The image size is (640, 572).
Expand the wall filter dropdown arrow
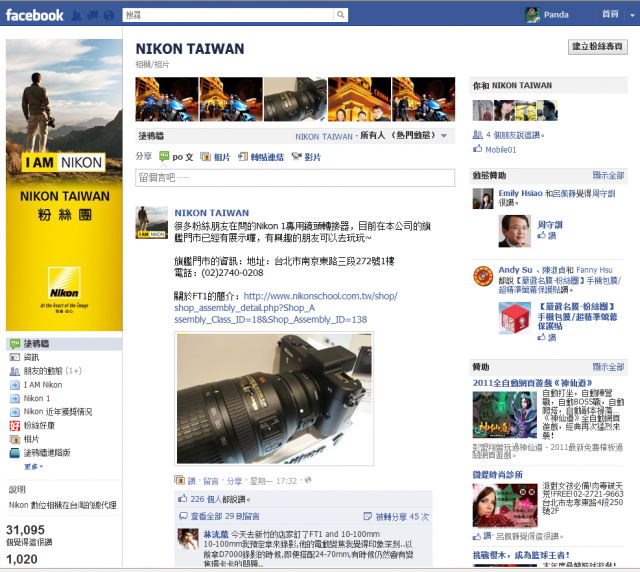[x=444, y=136]
